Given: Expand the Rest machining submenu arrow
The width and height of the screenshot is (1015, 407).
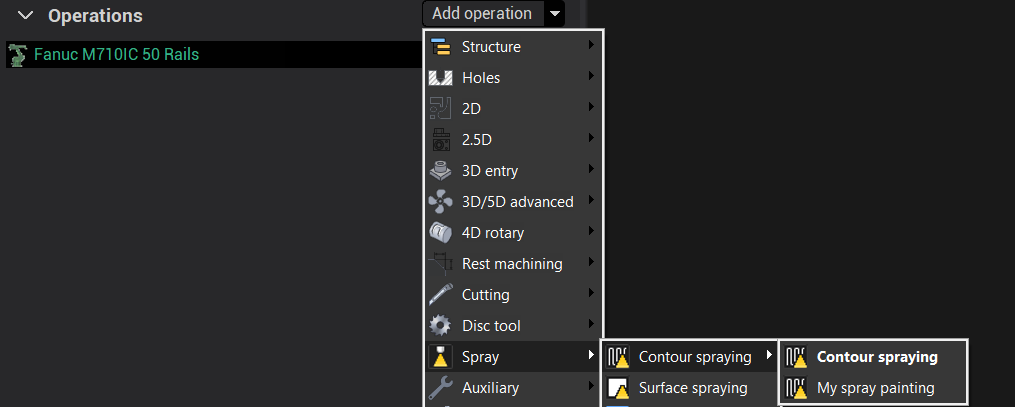Looking at the screenshot, I should (592, 264).
